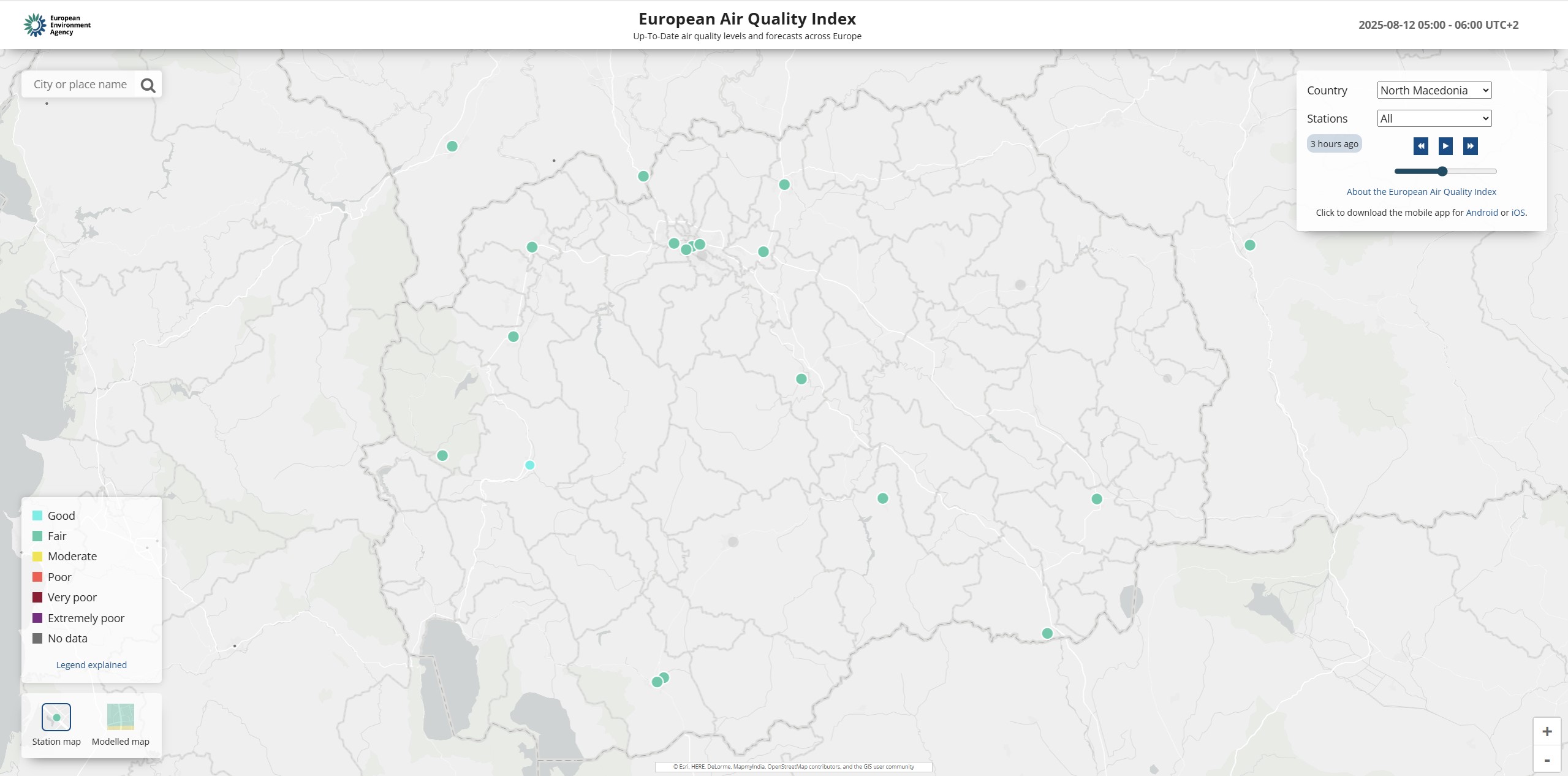Click the easternmost green station marker

tap(1250, 245)
